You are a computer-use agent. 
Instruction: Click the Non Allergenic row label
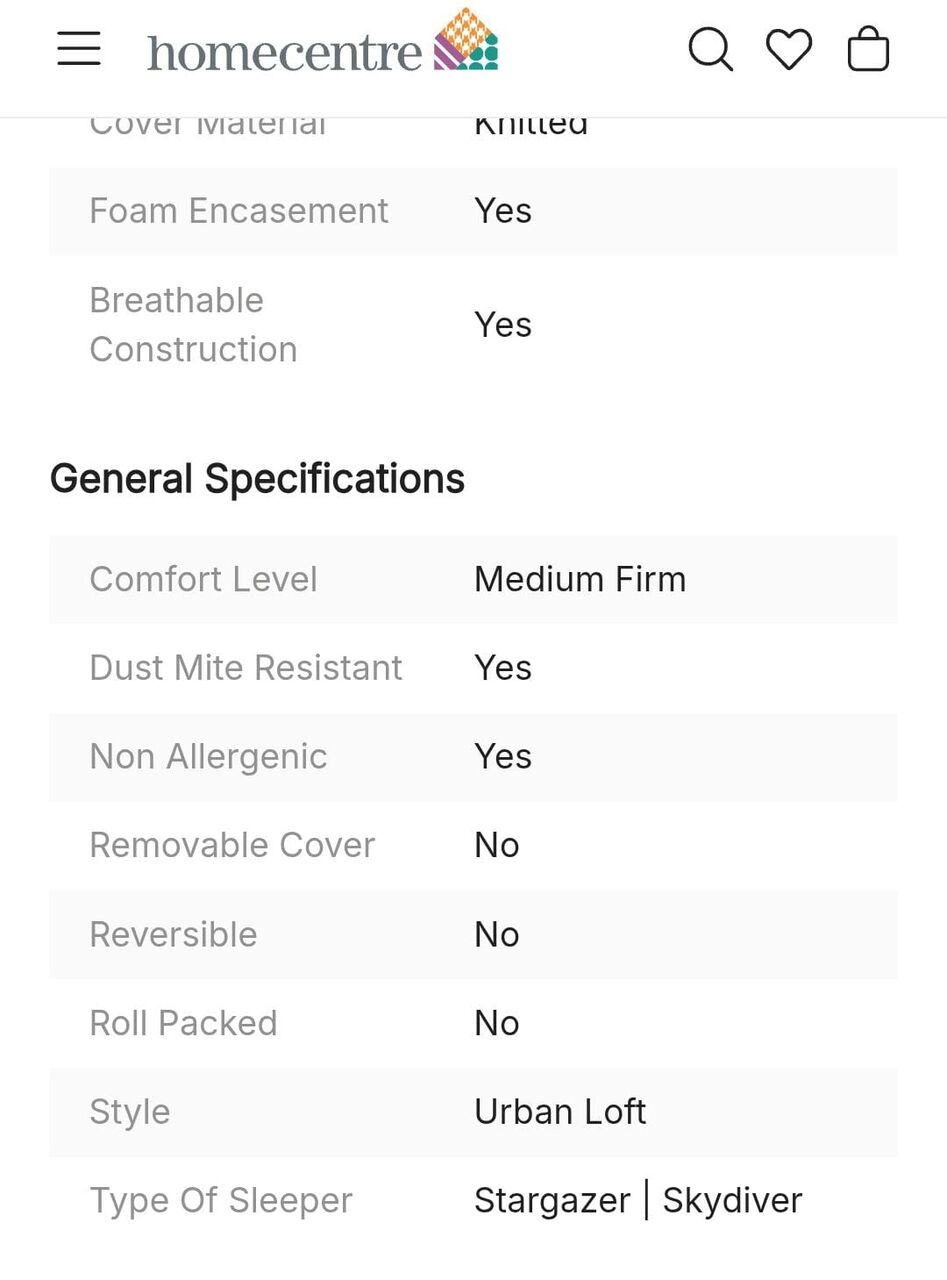click(208, 757)
